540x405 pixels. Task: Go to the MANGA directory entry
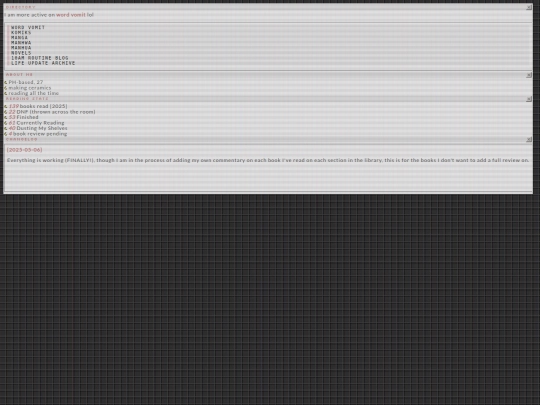click(19, 38)
